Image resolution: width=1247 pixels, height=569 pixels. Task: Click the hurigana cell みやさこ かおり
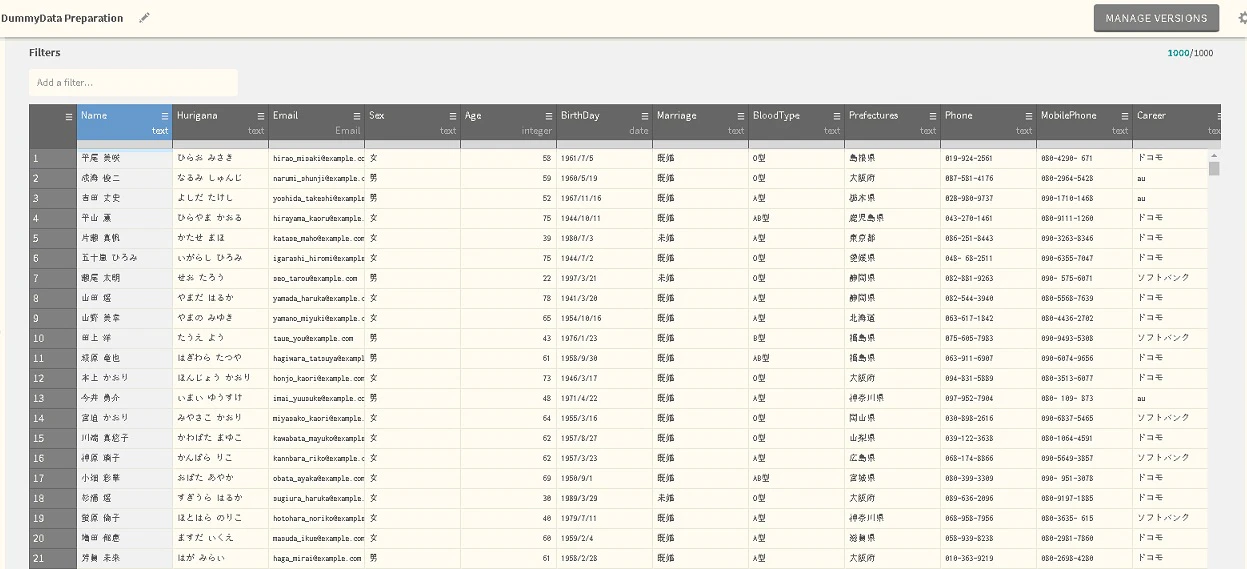221,418
